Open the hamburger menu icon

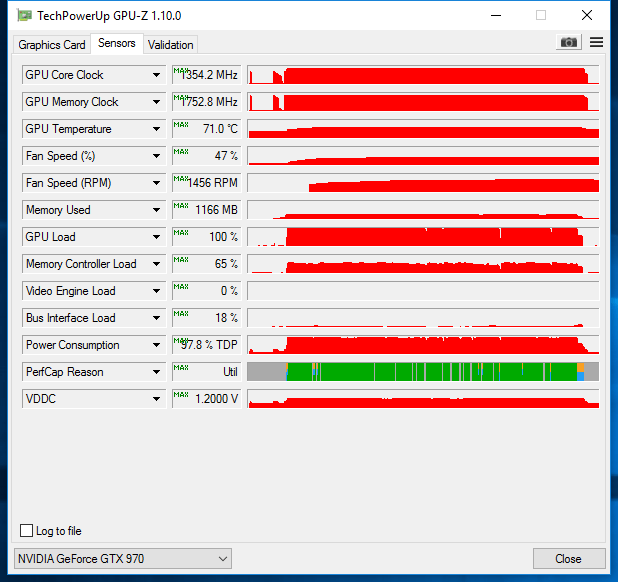pyautogui.click(x=597, y=42)
